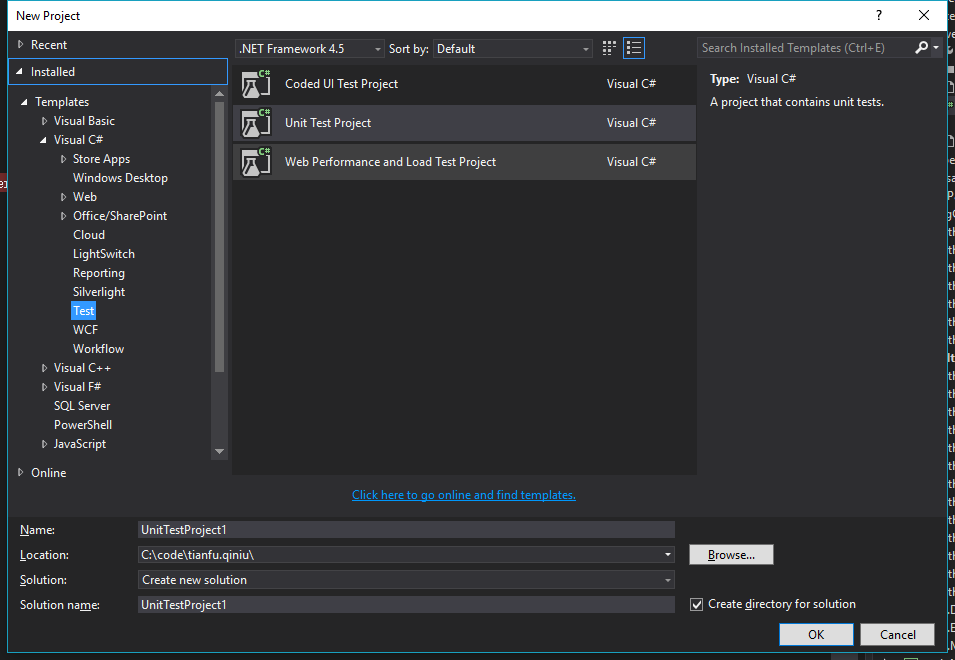Collapse the Templates tree node
The width and height of the screenshot is (955, 660).
(x=24, y=102)
